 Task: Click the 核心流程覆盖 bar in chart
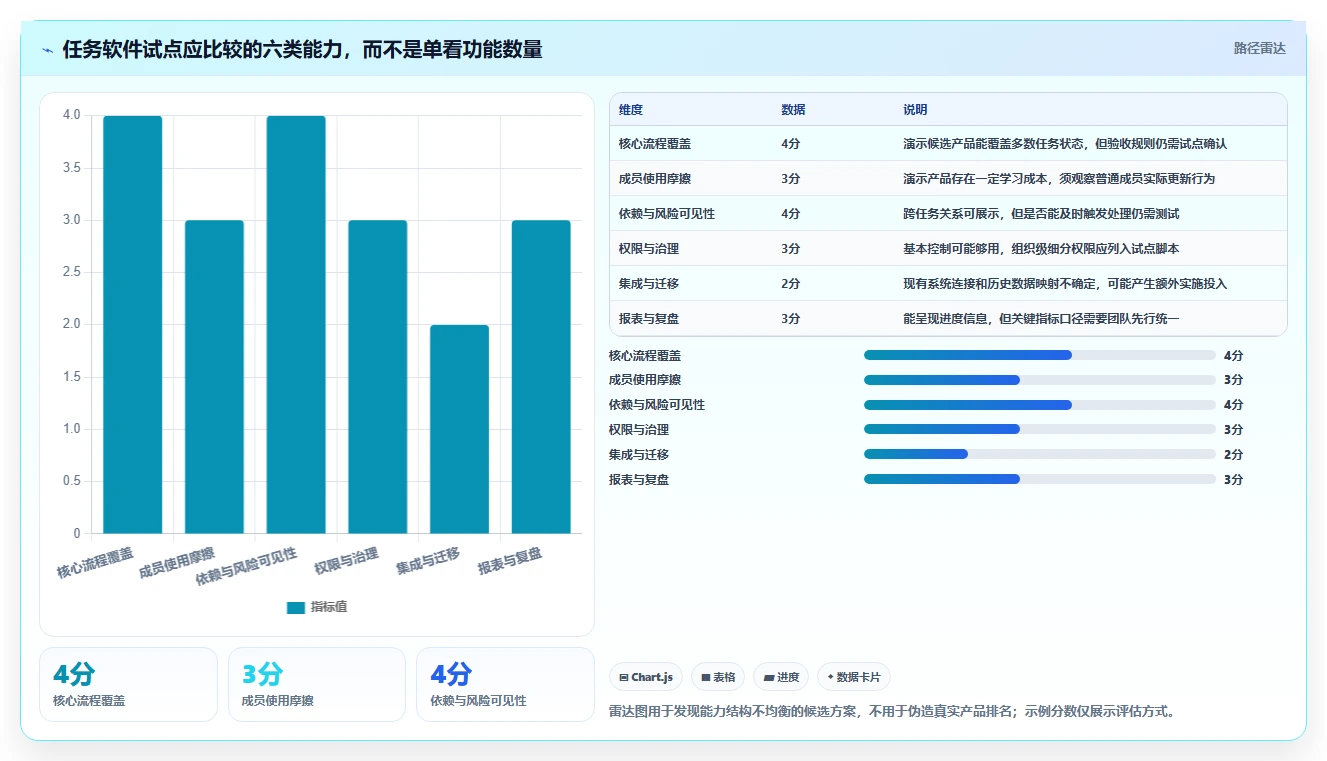coord(133,324)
